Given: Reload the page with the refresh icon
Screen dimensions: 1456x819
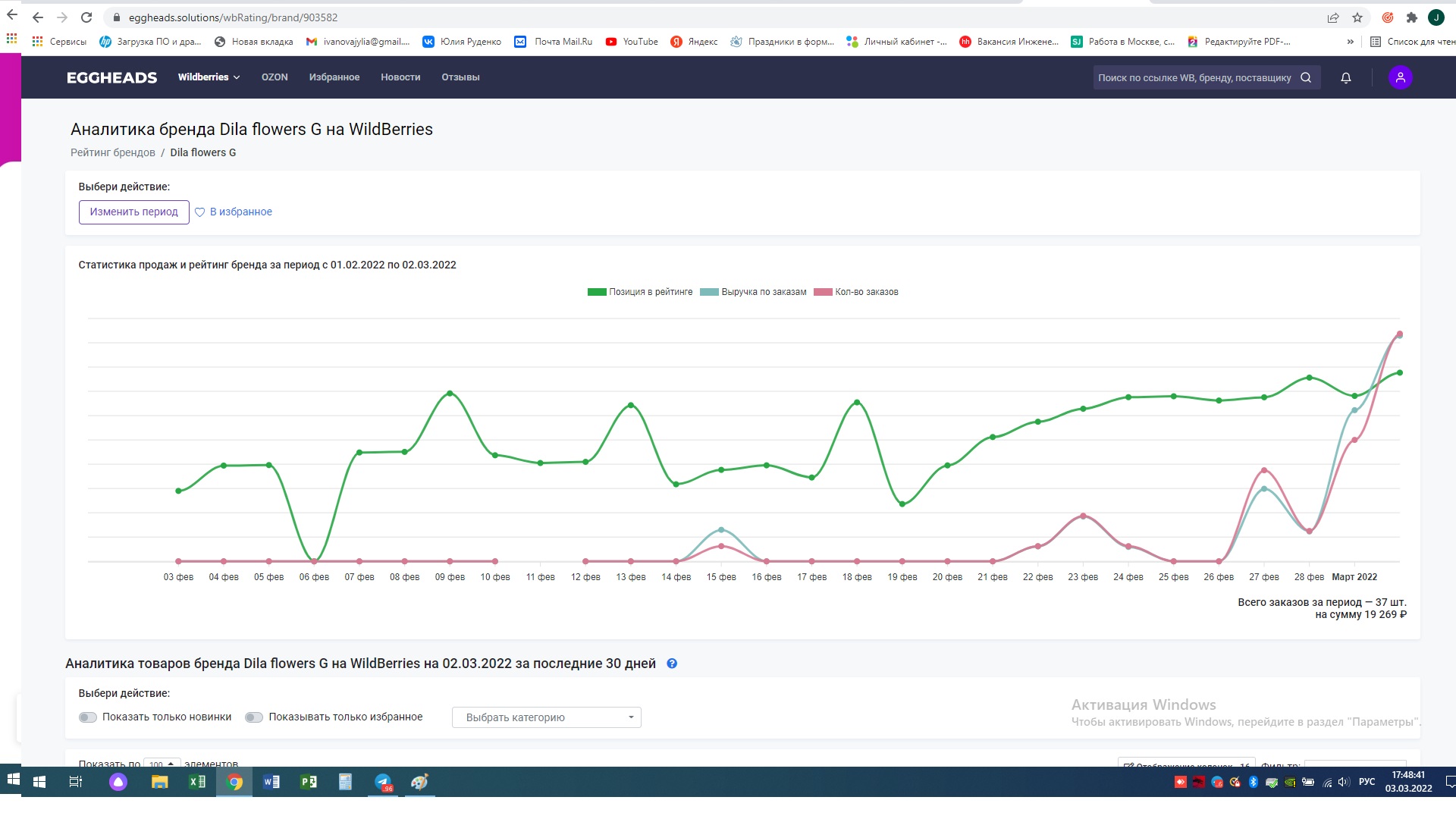Looking at the screenshot, I should click(x=86, y=17).
